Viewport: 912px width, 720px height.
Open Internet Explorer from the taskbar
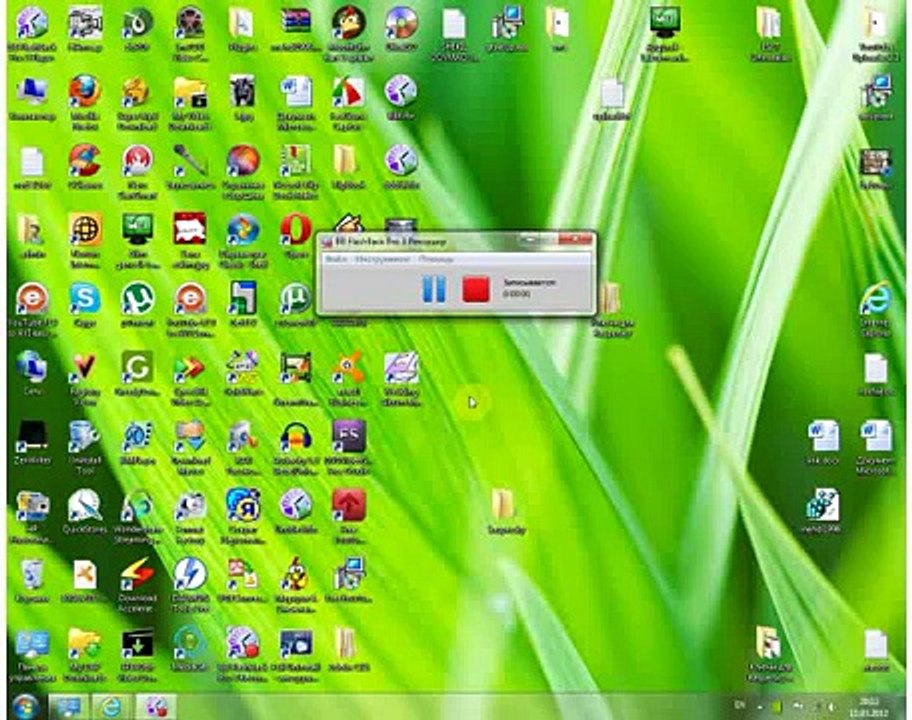[x=111, y=706]
